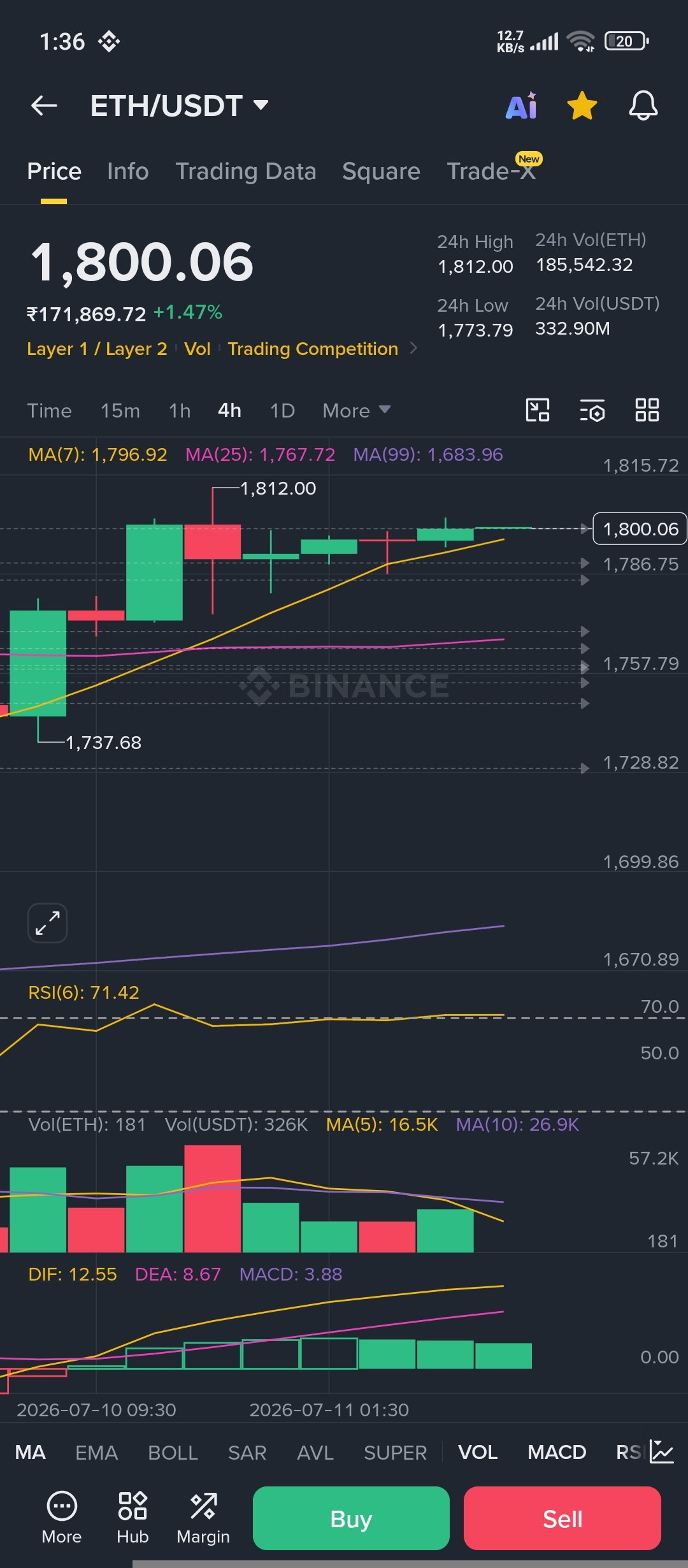Select the Time chart interval
Image resolution: width=688 pixels, height=1568 pixels.
coord(49,410)
